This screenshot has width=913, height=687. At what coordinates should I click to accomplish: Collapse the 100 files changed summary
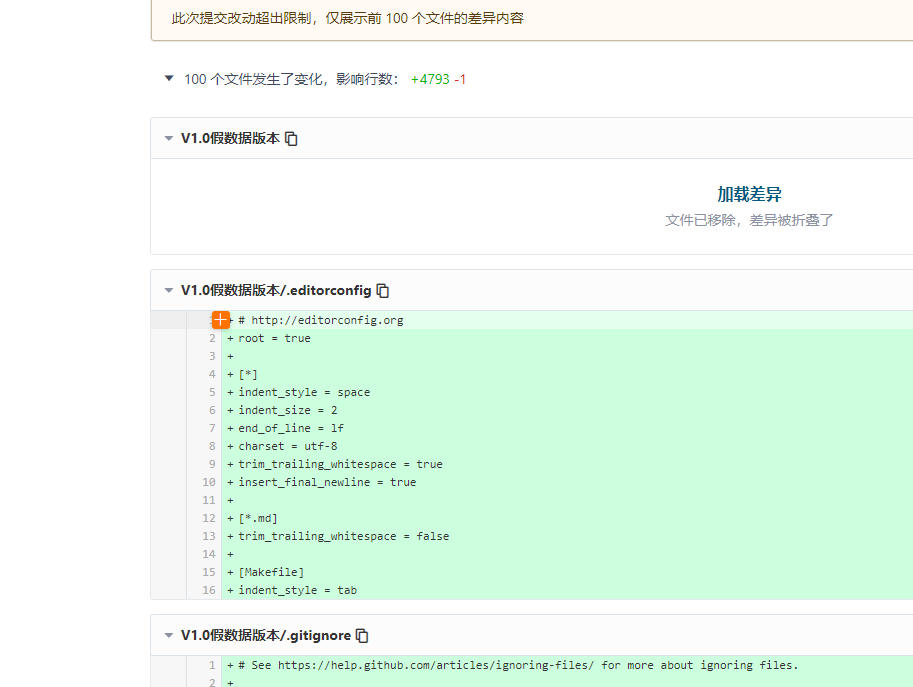pyautogui.click(x=169, y=79)
